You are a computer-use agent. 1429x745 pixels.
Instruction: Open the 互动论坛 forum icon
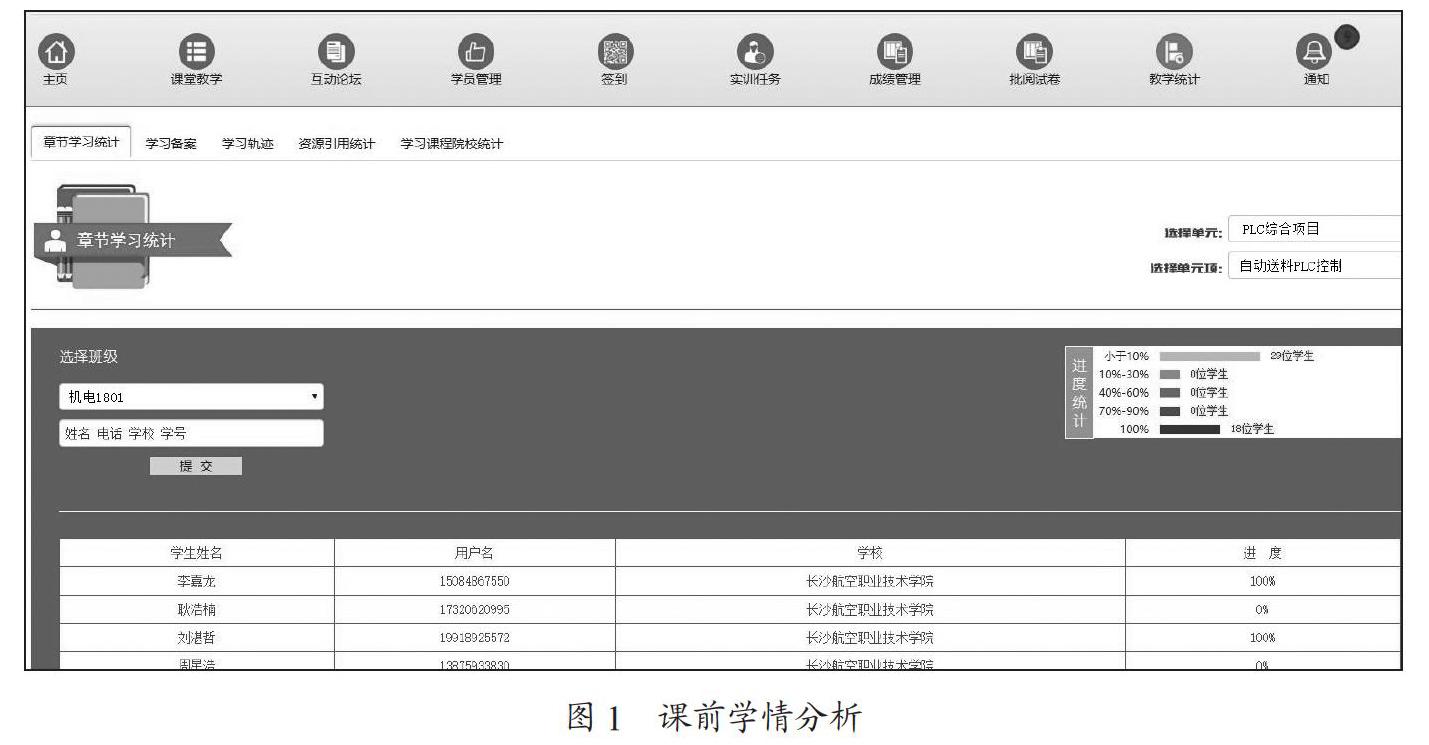coord(336,52)
